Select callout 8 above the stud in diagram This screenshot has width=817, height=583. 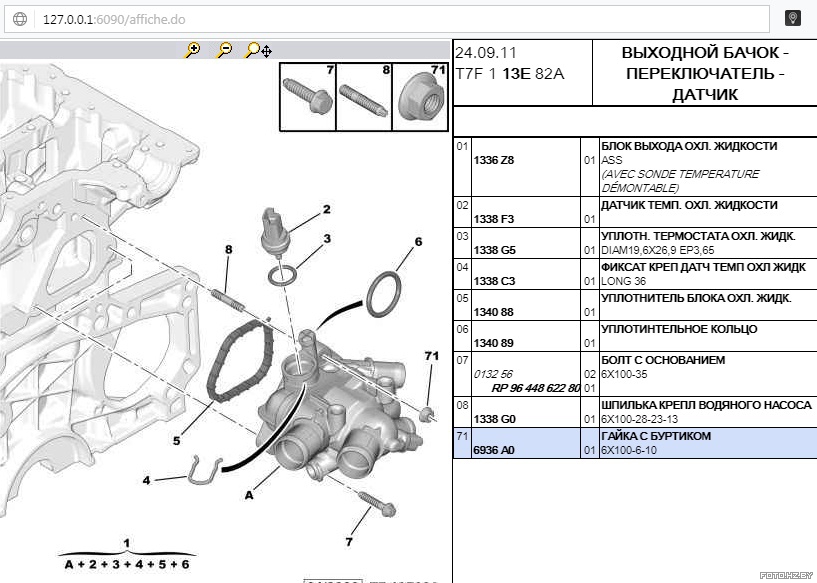point(228,250)
